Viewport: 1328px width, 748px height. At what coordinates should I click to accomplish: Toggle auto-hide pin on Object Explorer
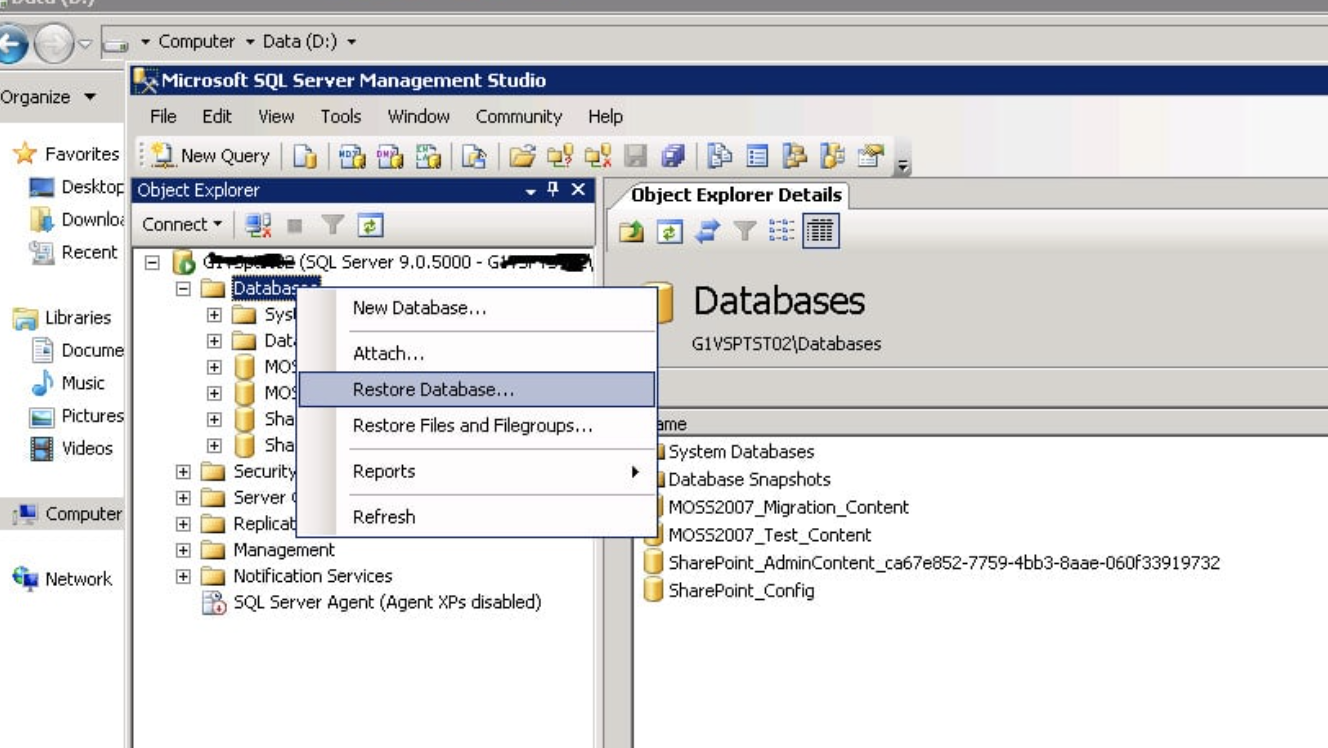pyautogui.click(x=553, y=190)
